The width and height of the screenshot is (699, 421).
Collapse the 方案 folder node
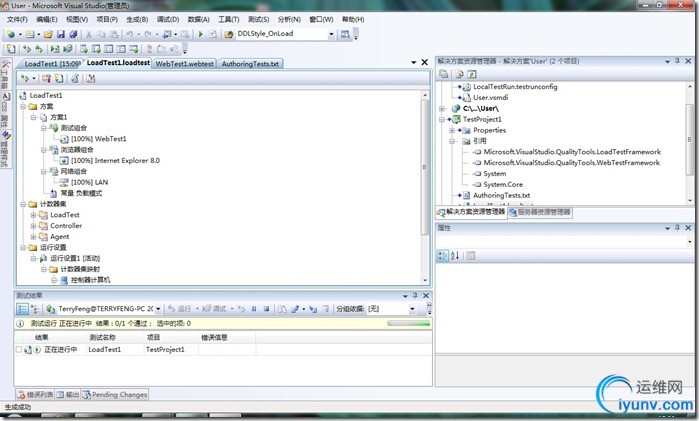[x=23, y=106]
